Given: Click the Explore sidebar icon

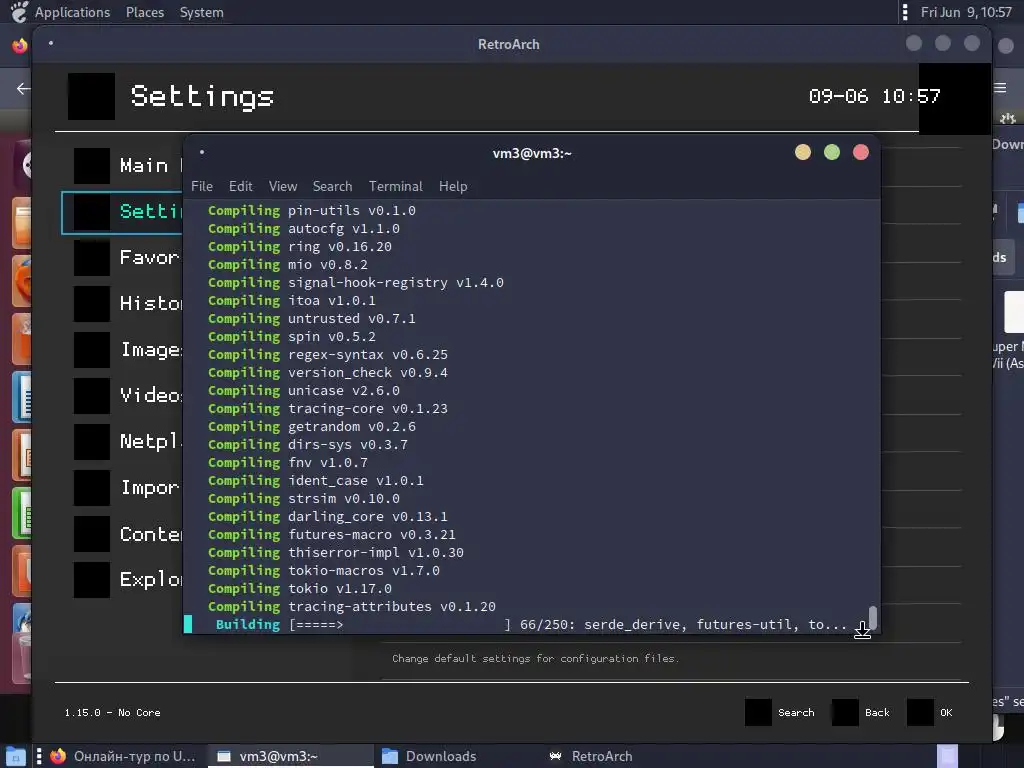Looking at the screenshot, I should pyautogui.click(x=91, y=580).
